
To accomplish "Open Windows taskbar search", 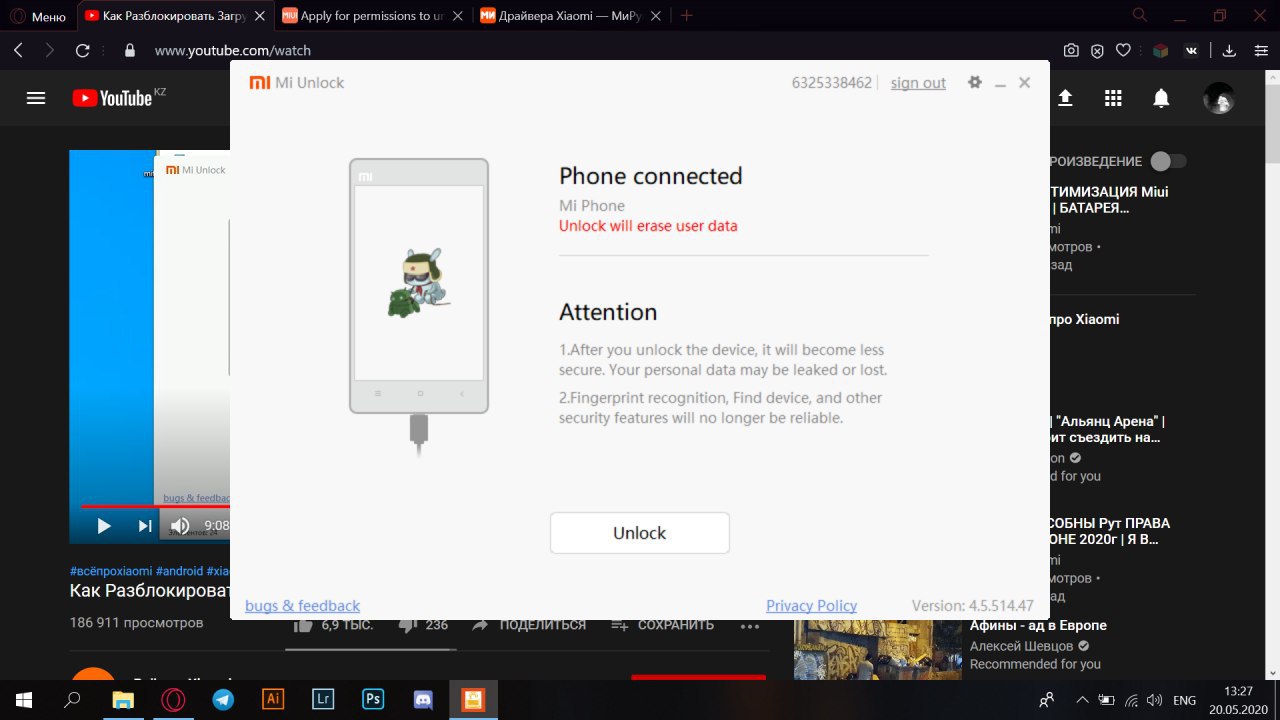I will pyautogui.click(x=72, y=699).
